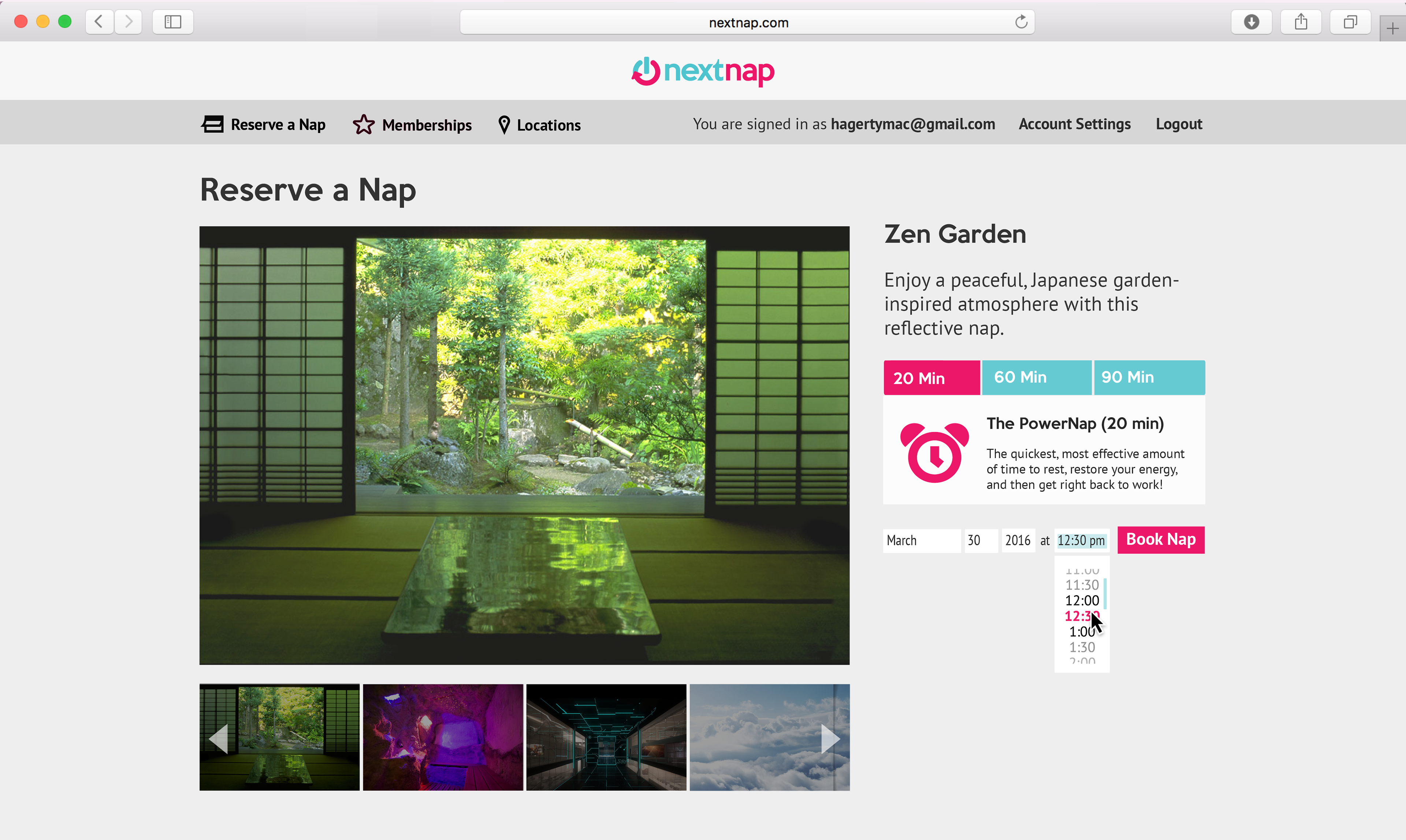Choose 12:00 in the time list
1406x840 pixels.
[x=1082, y=601]
